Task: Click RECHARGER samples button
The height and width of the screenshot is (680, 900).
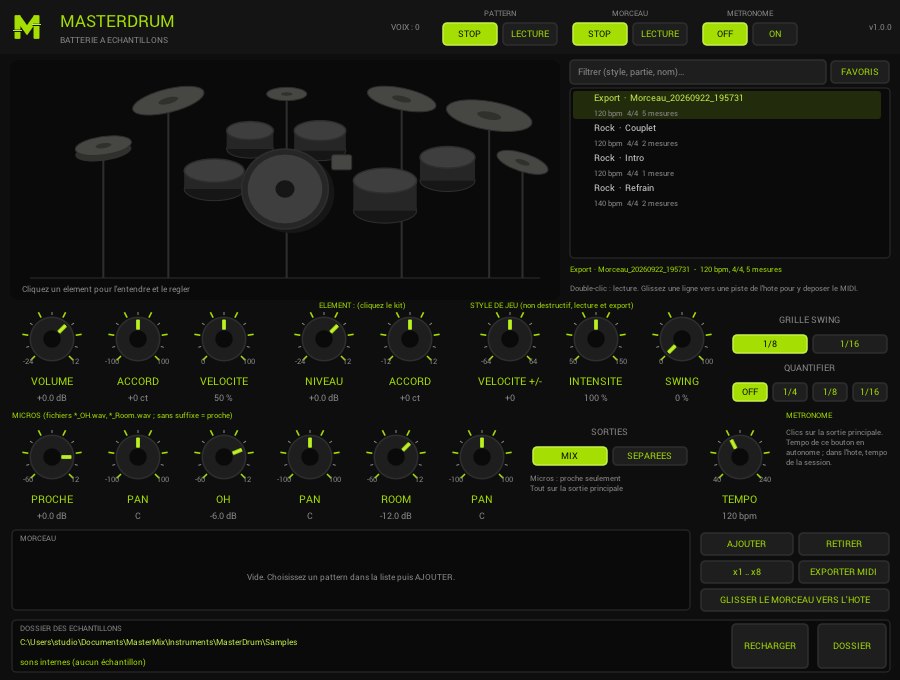Action: click(770, 646)
